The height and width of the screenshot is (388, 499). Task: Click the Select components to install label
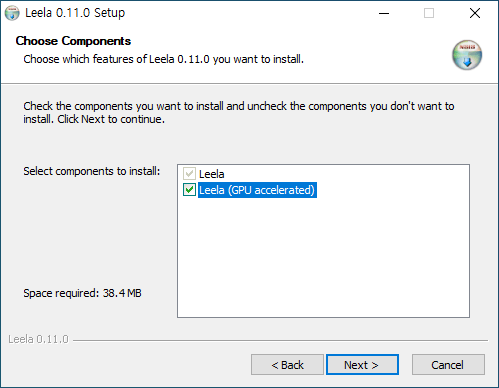92,171
